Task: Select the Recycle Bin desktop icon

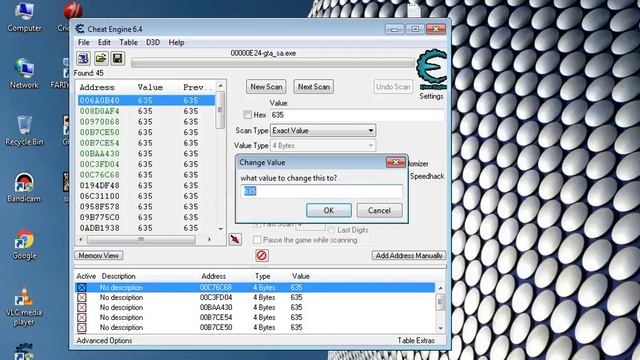Action: (x=24, y=131)
